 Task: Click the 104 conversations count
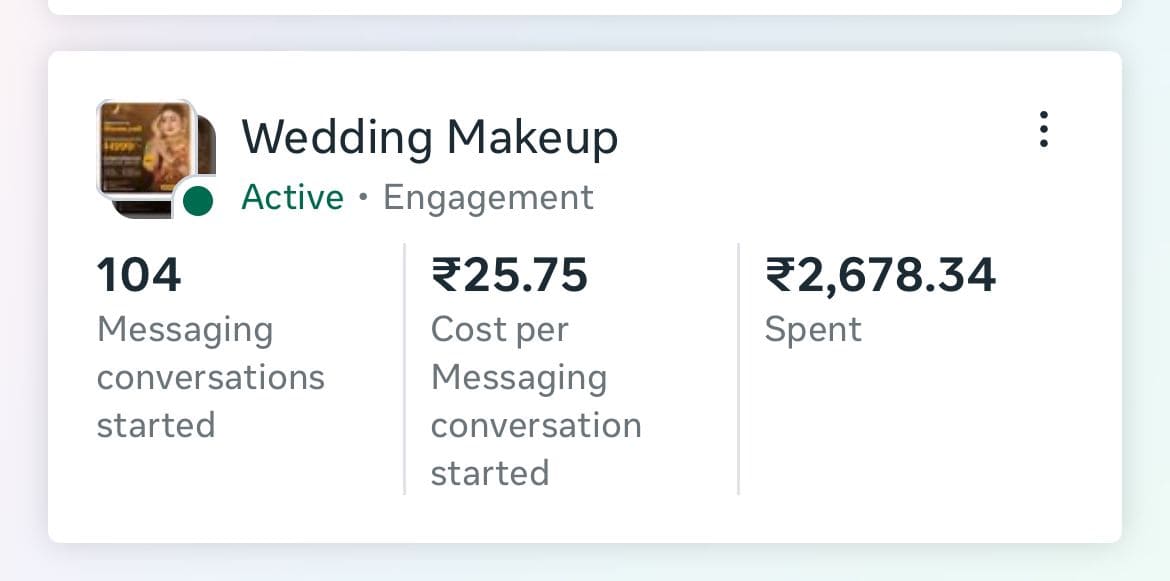coord(139,275)
